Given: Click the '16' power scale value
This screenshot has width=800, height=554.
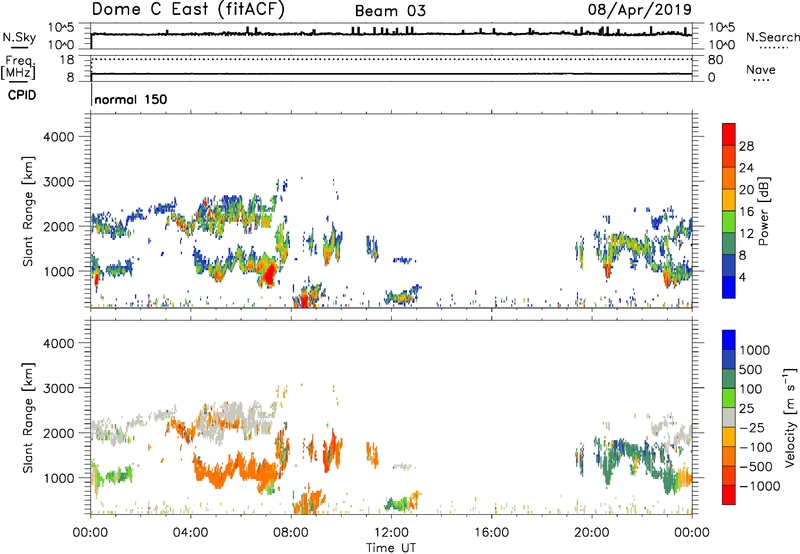Looking at the screenshot, I should tap(746, 212).
